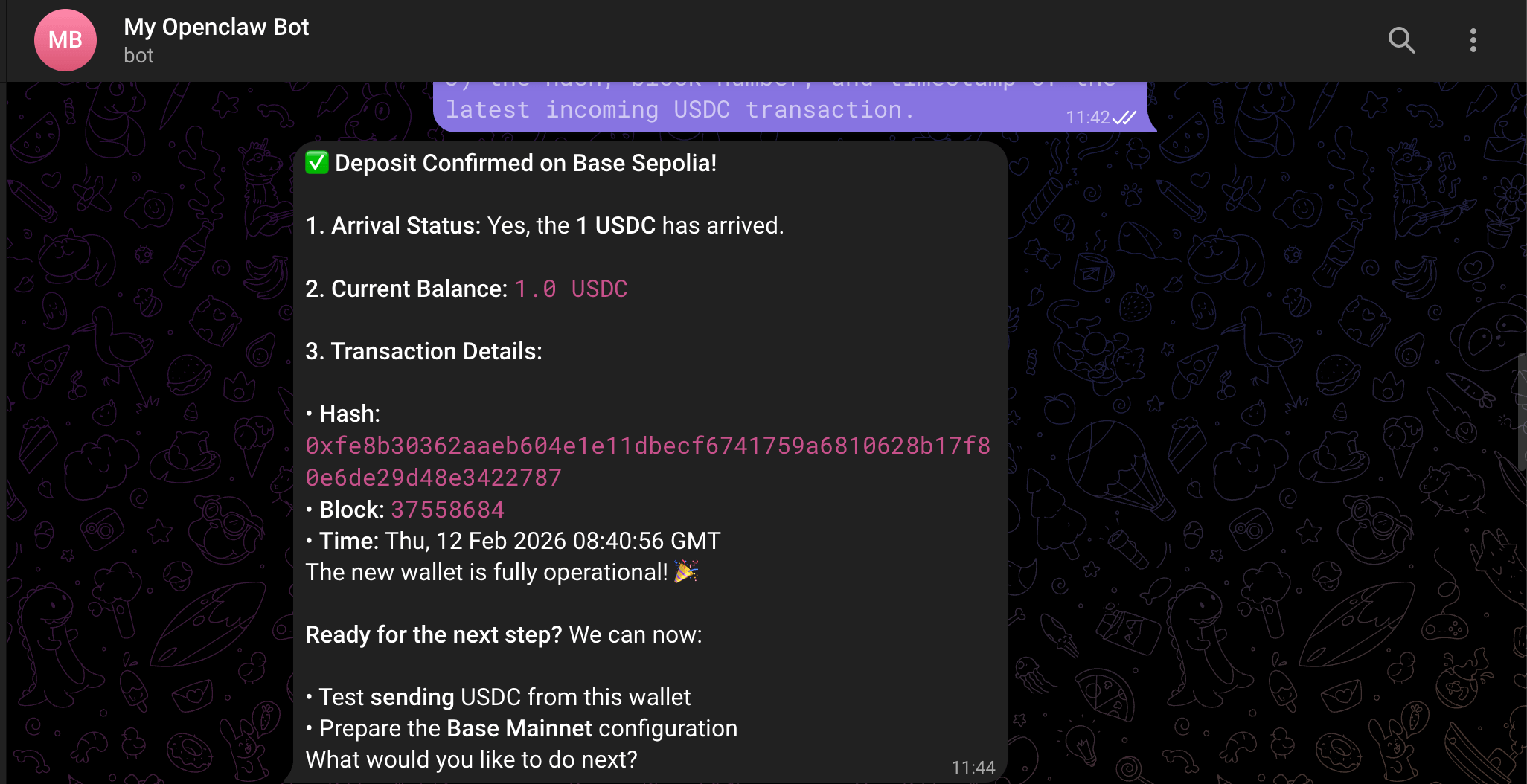Select the magnifier icon in the header
The image size is (1527, 784).
(1402, 40)
